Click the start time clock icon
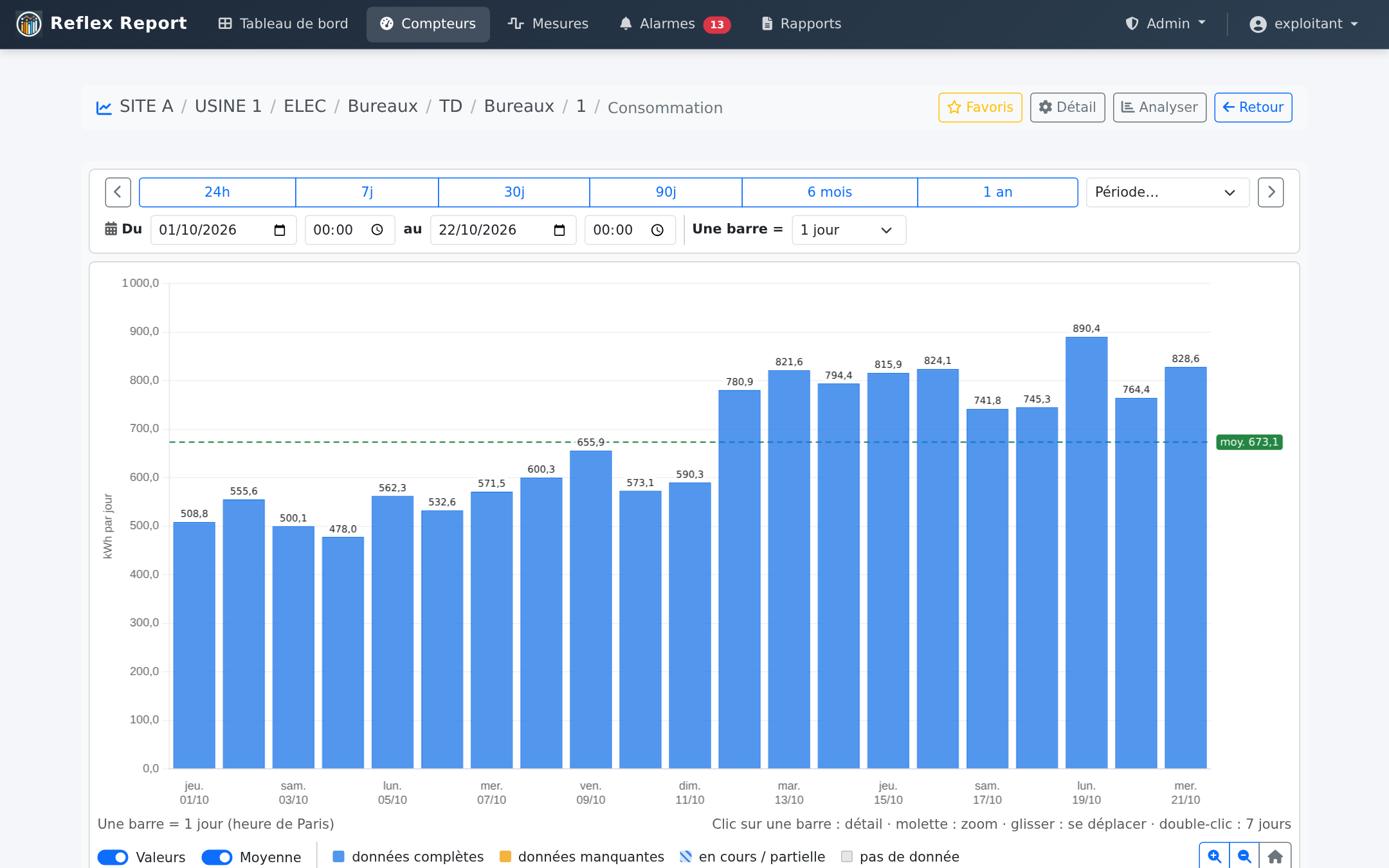This screenshot has height=868, width=1389. (377, 230)
